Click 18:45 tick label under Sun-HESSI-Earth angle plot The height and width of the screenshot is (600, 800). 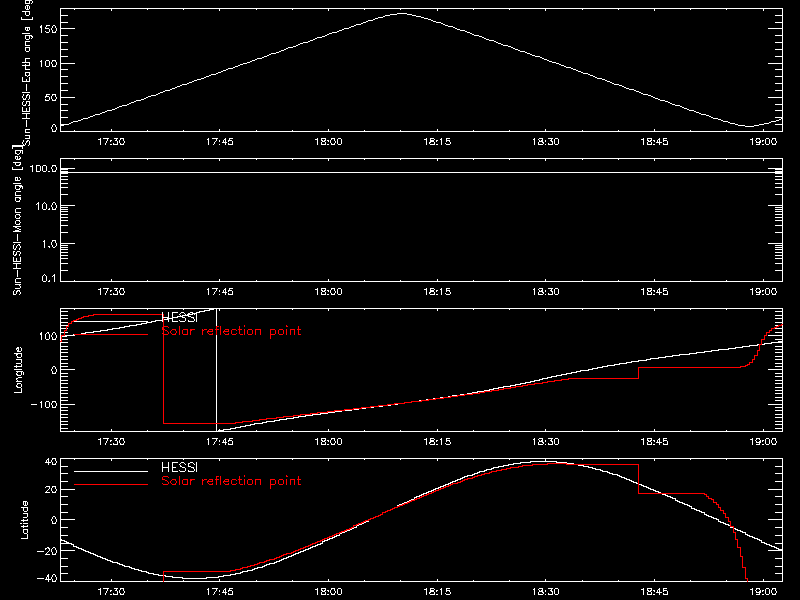[654, 141]
